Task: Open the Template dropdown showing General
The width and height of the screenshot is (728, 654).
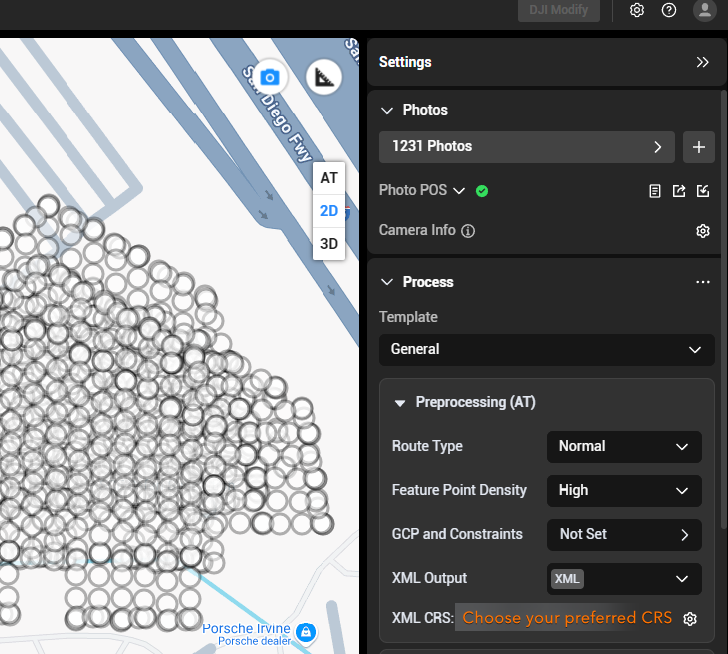Action: point(546,349)
